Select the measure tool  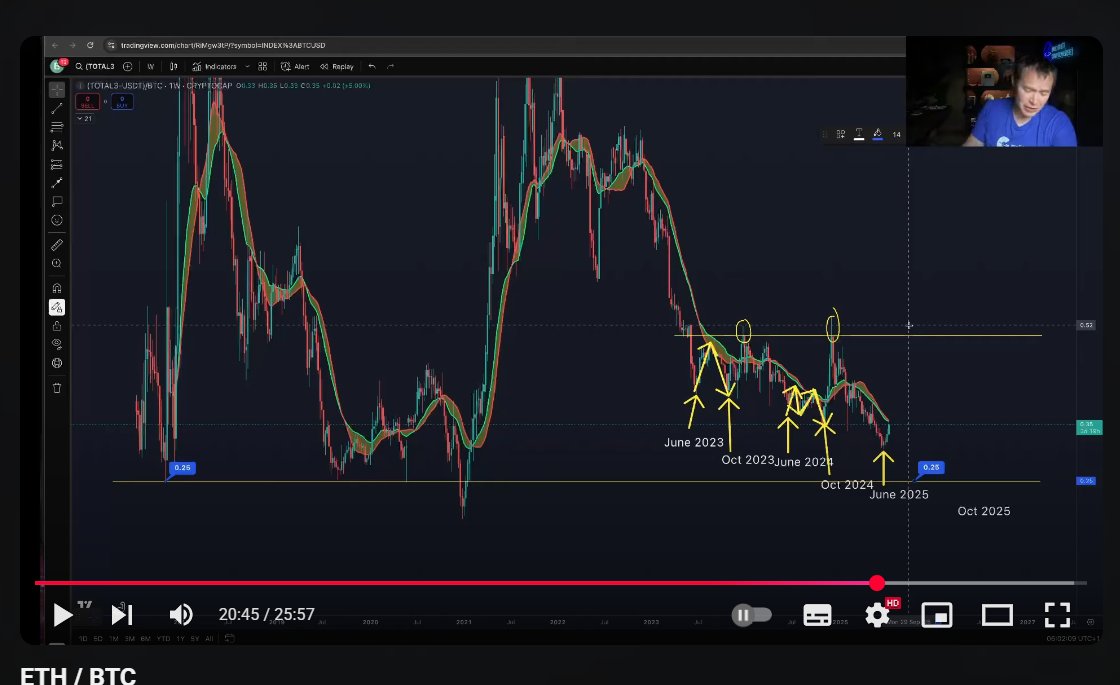coord(57,246)
